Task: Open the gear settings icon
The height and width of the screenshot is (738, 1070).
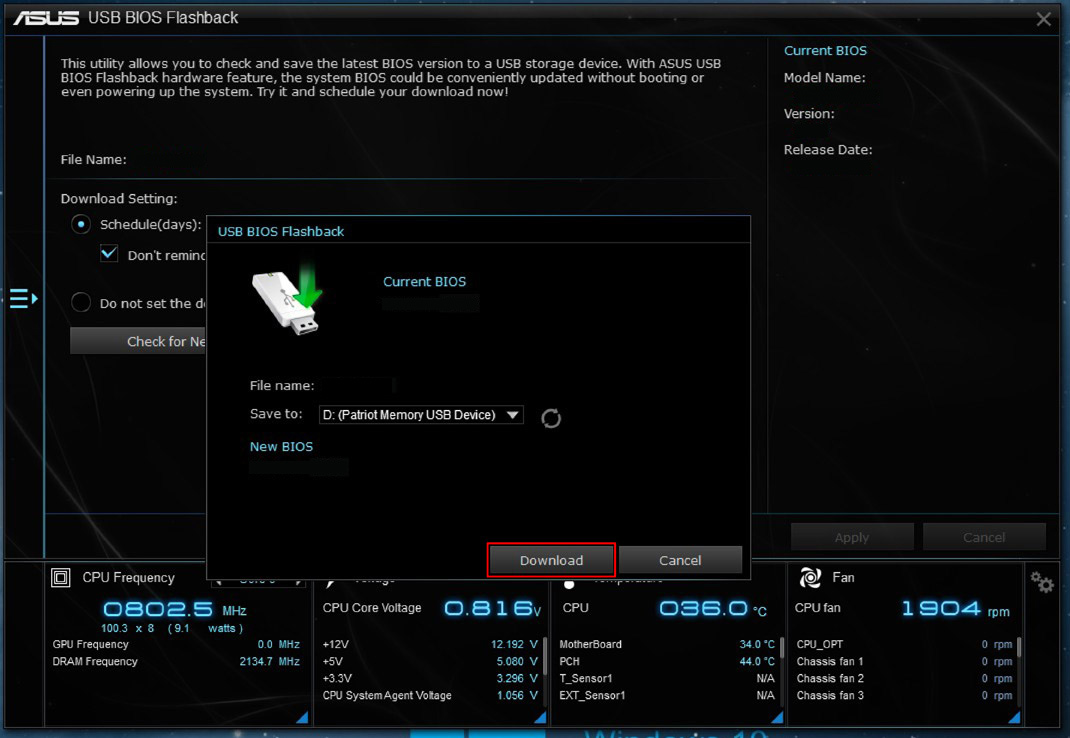Action: click(x=1042, y=582)
